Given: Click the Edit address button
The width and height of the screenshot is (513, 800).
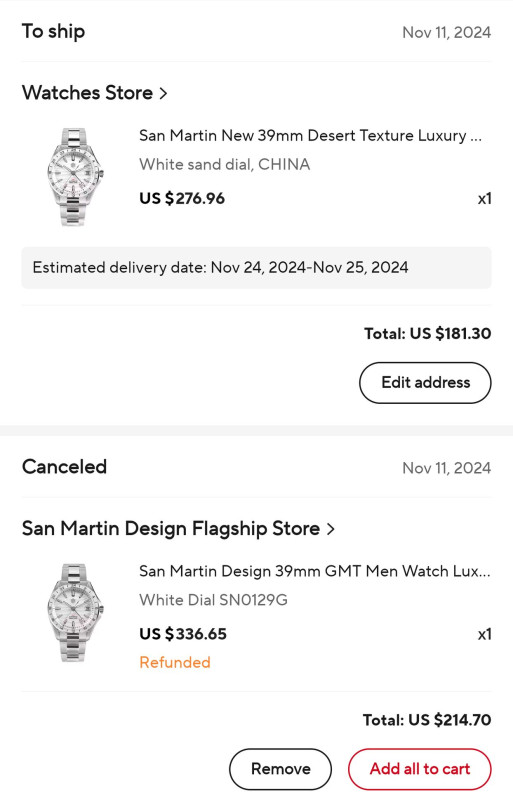Looking at the screenshot, I should point(425,383).
